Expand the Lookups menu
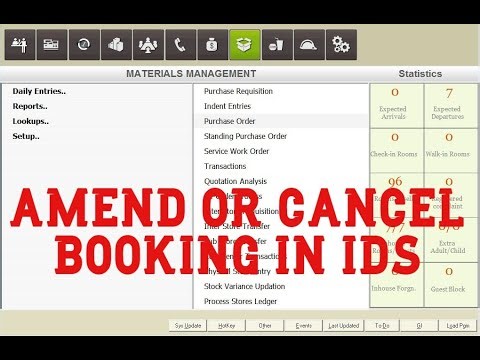Viewport: 480px width, 360px height. 31,121
